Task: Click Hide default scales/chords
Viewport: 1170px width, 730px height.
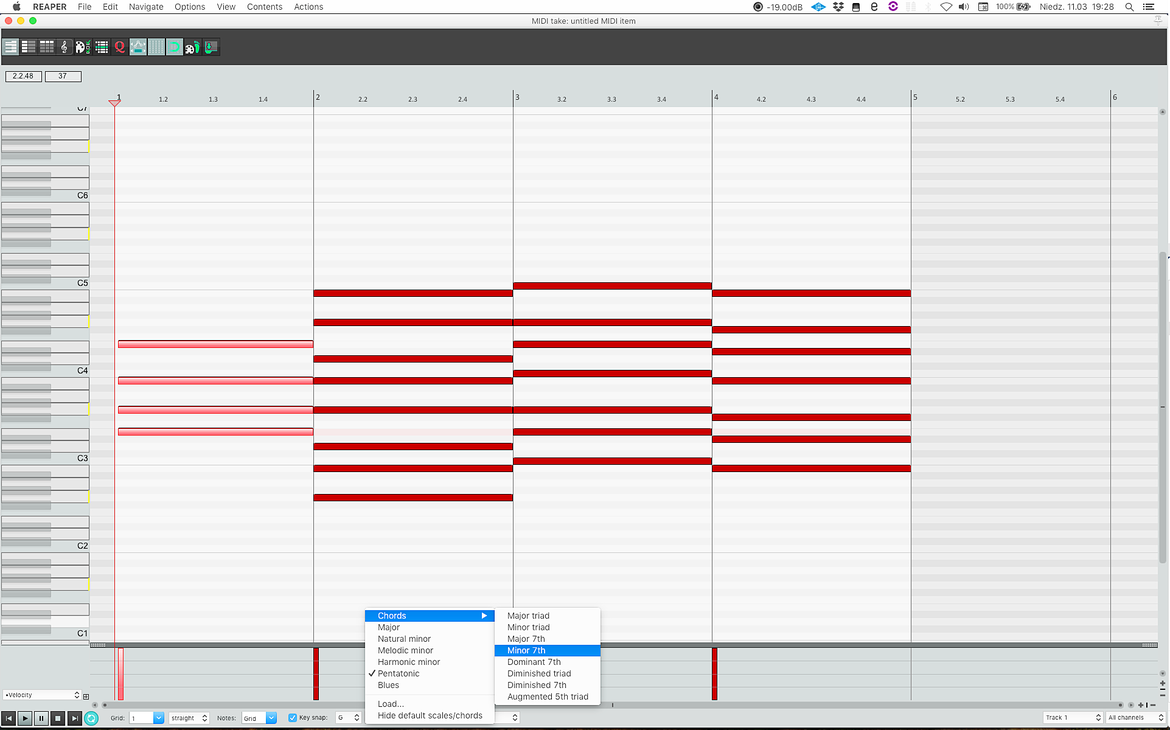Action: 429,715
